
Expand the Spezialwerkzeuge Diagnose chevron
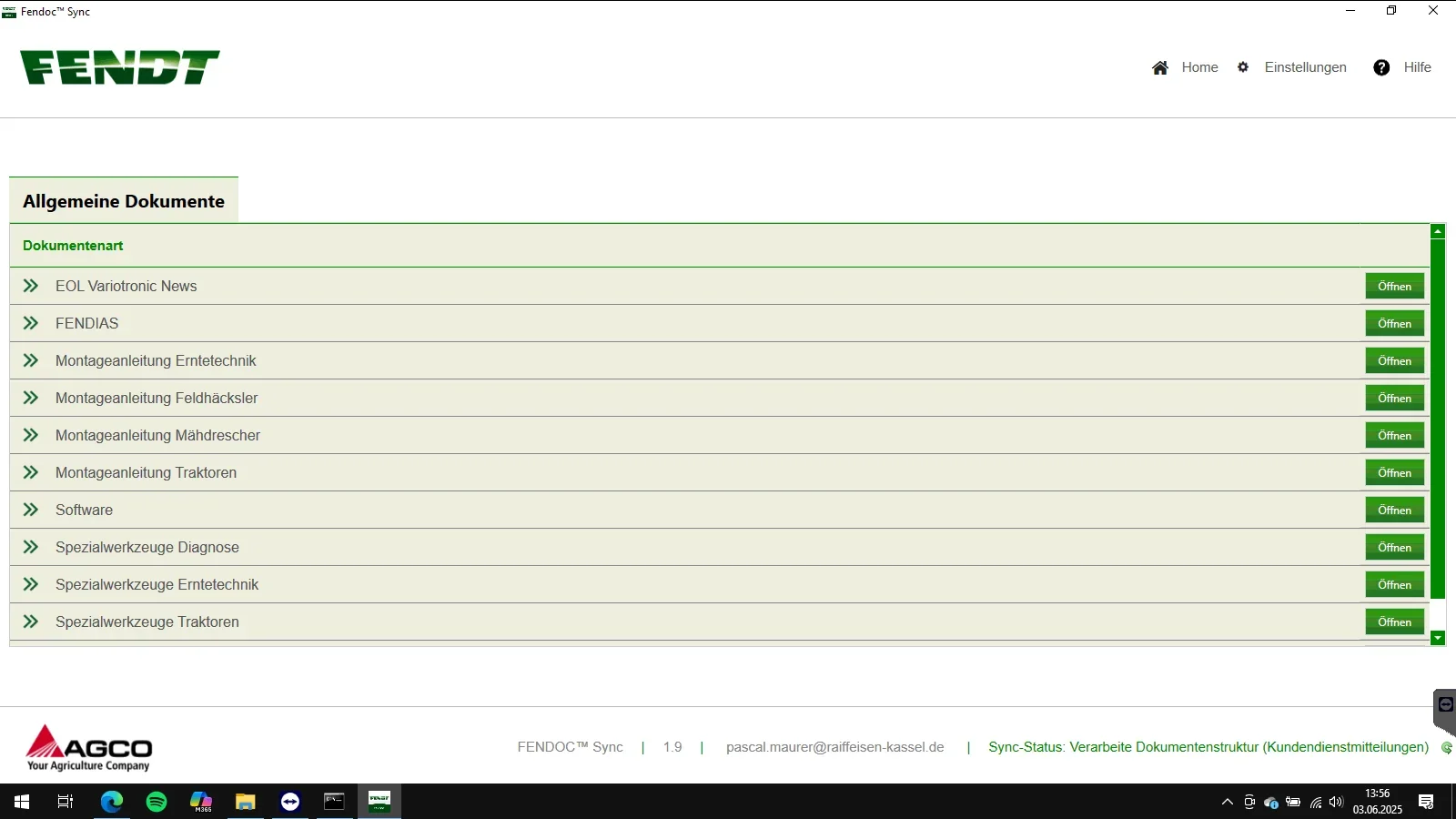(x=31, y=547)
